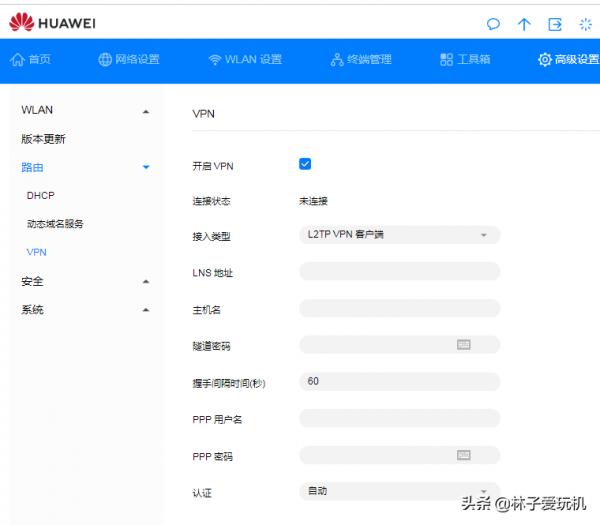Expand the WLAN sidebar section arrow
The height and width of the screenshot is (525, 600).
[146, 112]
